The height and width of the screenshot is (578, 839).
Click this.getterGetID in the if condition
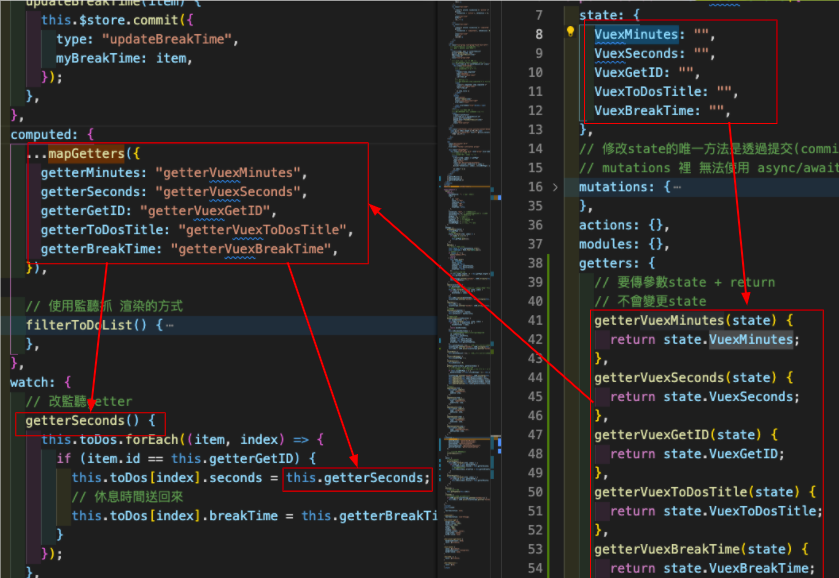pyautogui.click(x=232, y=459)
